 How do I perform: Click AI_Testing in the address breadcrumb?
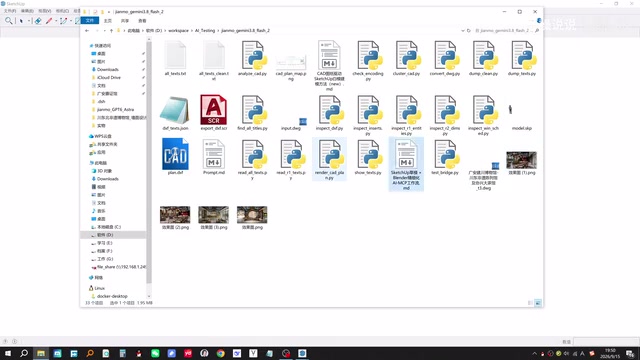pos(205,31)
